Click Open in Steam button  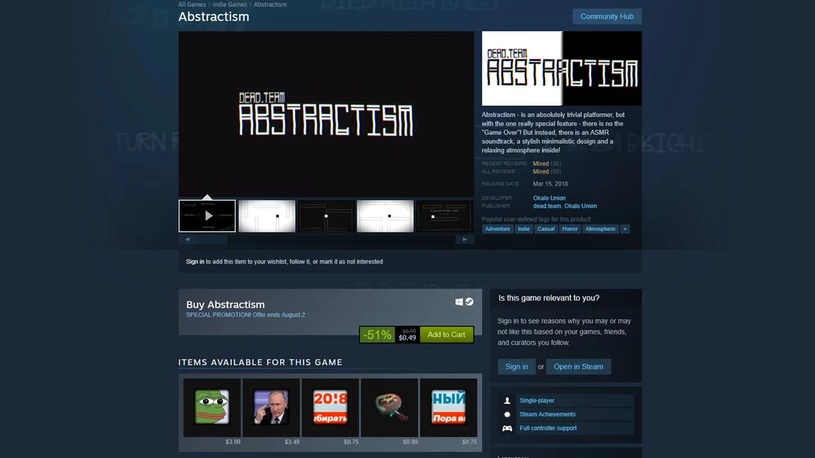point(579,367)
